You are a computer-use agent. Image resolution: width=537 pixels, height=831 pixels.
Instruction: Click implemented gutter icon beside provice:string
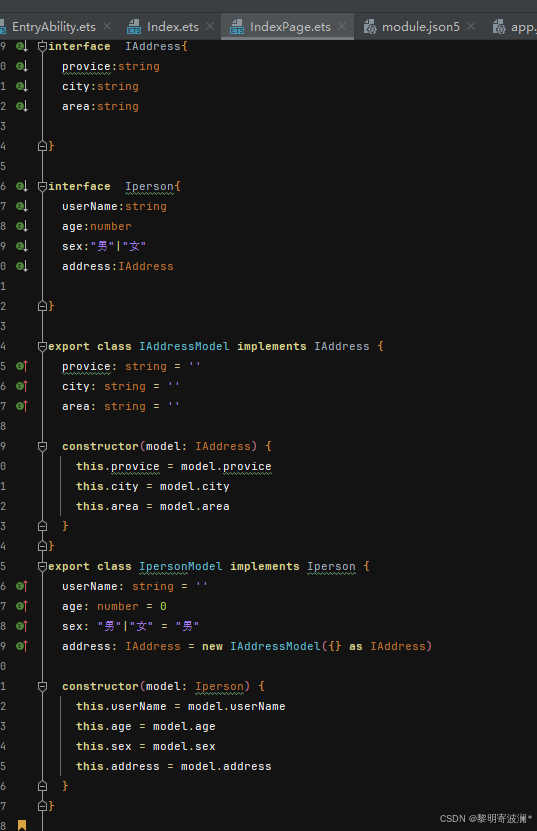pos(22,66)
